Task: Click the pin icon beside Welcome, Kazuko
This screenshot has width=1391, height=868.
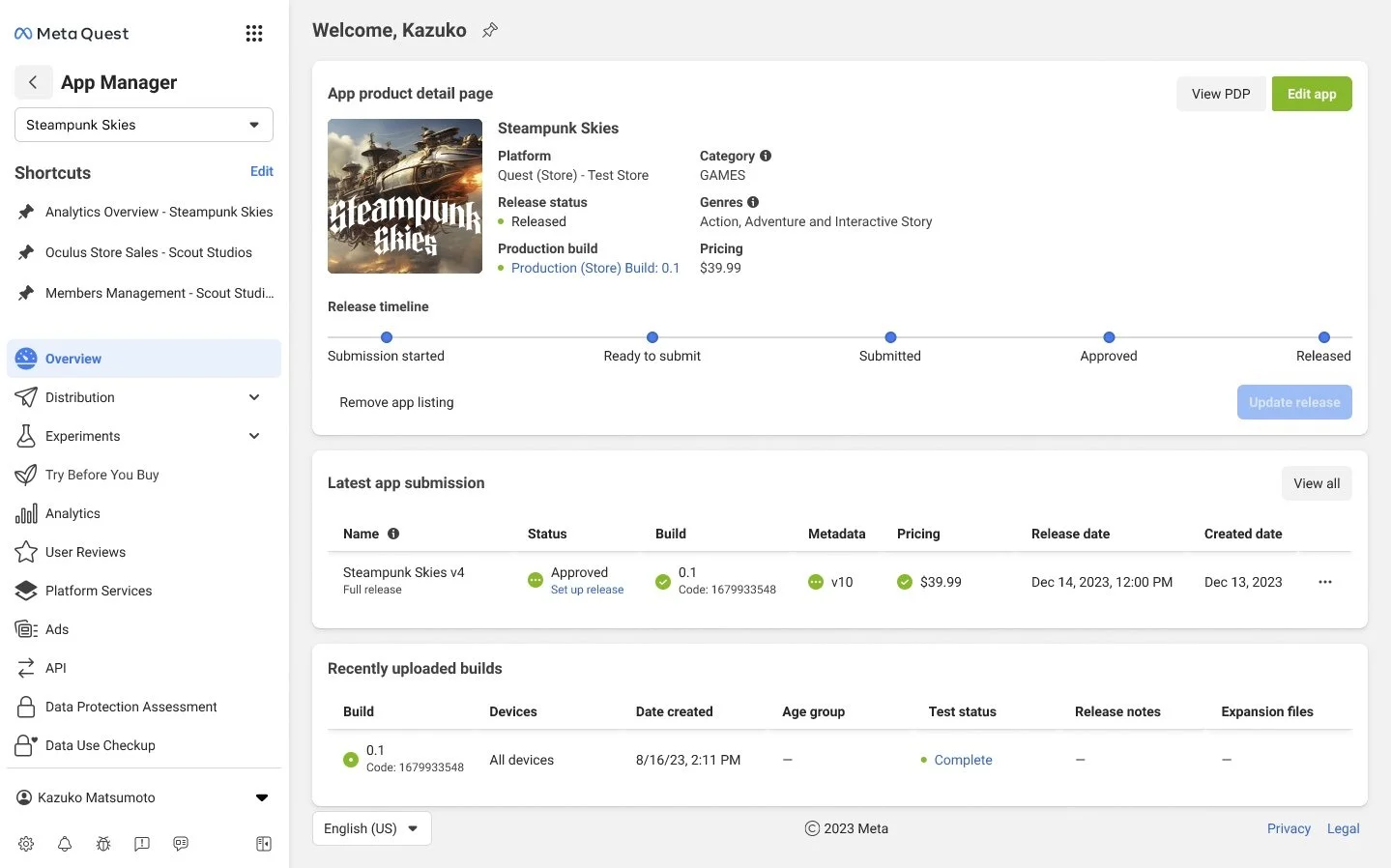Action: point(490,30)
